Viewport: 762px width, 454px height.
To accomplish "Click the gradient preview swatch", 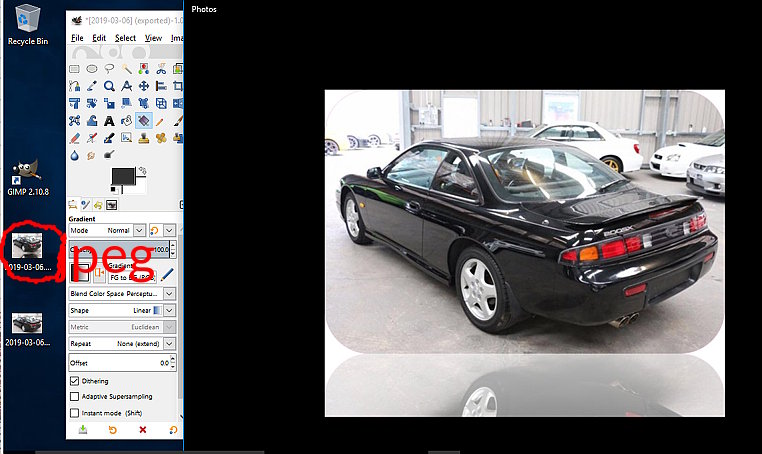I will coord(80,273).
